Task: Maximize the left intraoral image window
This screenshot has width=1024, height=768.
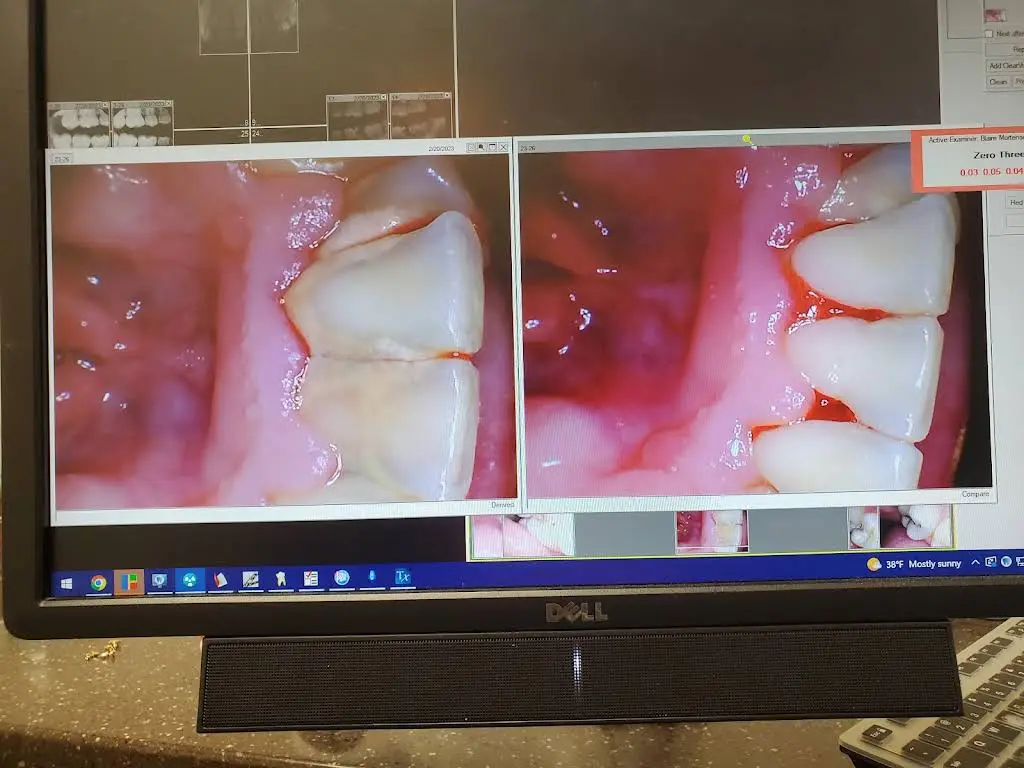Action: click(492, 148)
